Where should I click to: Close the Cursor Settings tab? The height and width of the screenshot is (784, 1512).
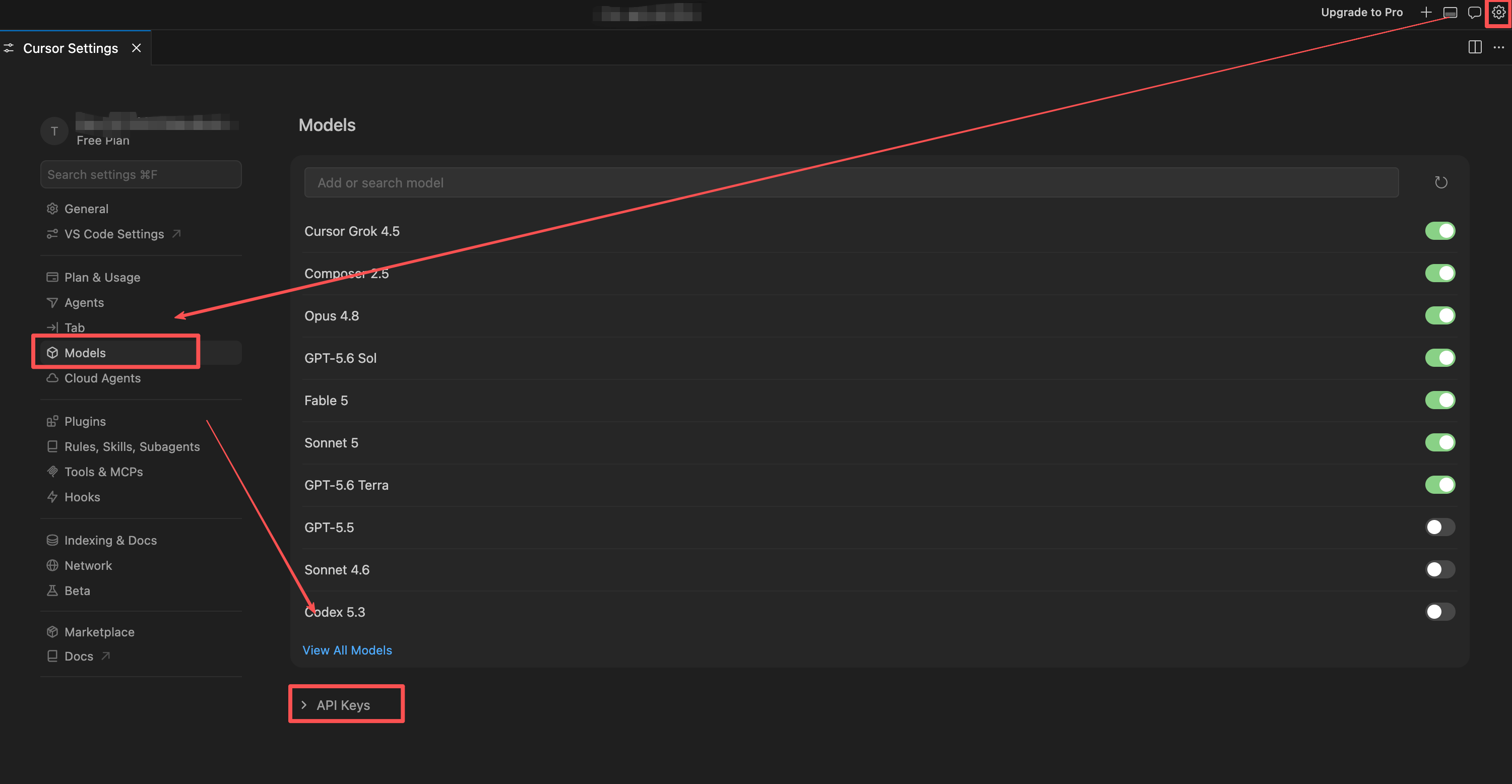[136, 48]
